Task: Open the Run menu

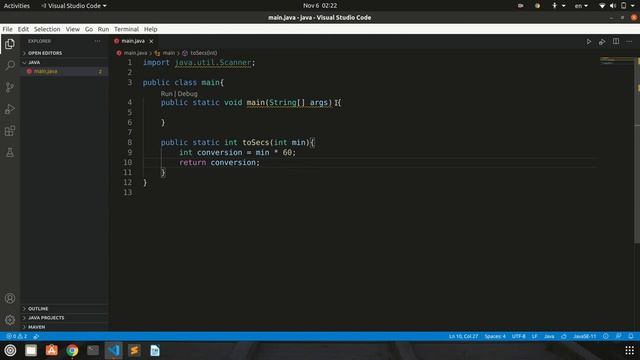Action: click(x=103, y=29)
